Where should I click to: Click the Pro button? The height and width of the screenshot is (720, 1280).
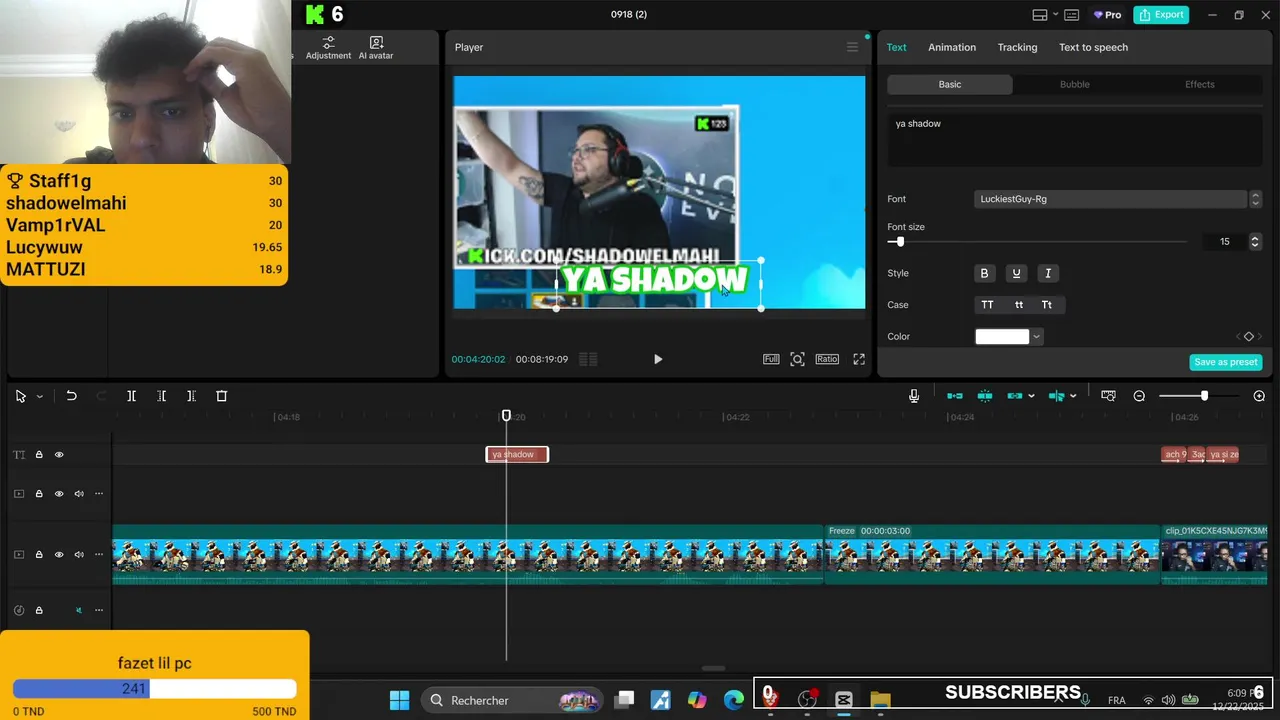tap(1107, 15)
